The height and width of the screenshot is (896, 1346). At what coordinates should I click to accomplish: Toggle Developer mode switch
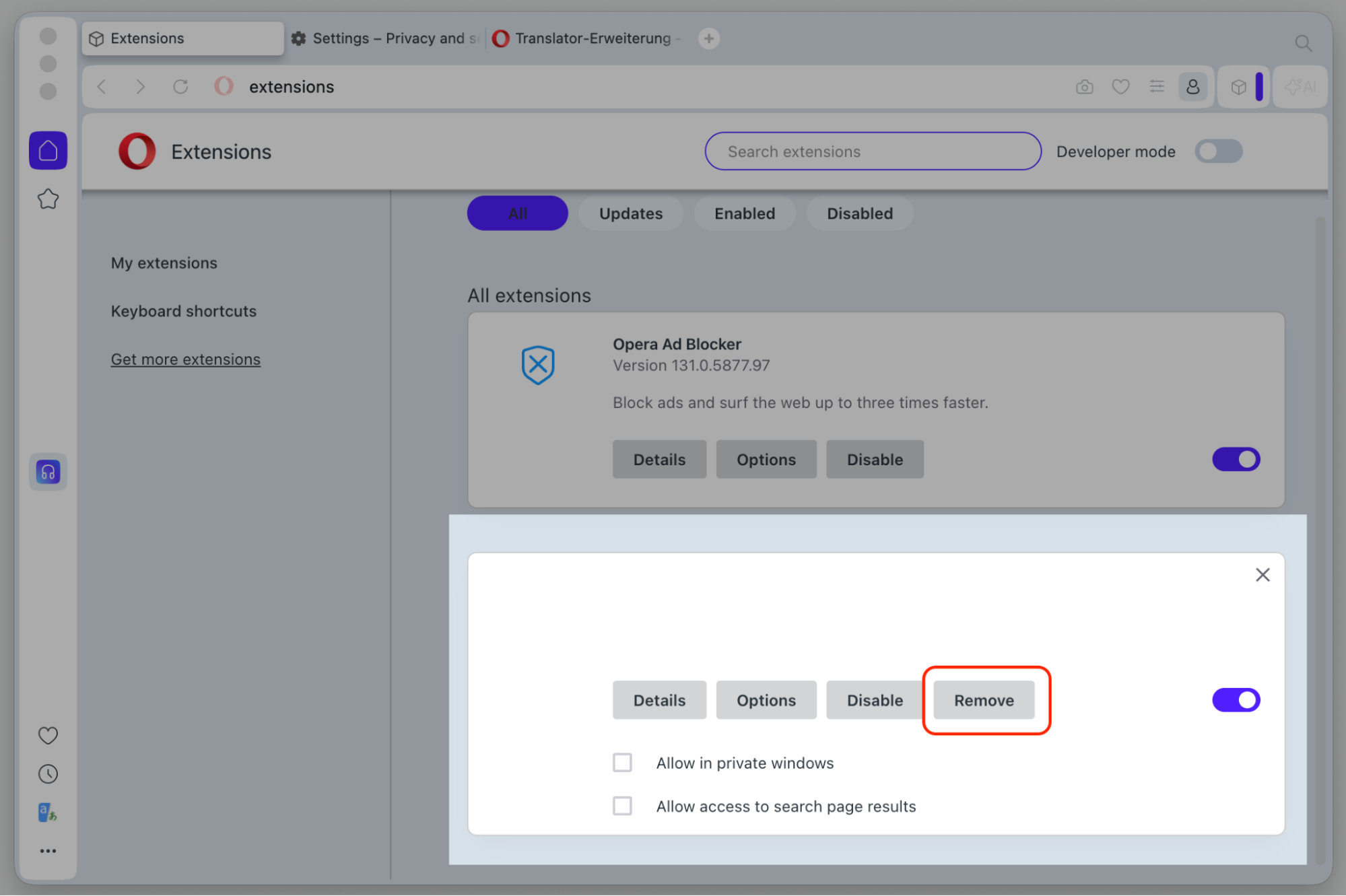pyautogui.click(x=1219, y=151)
